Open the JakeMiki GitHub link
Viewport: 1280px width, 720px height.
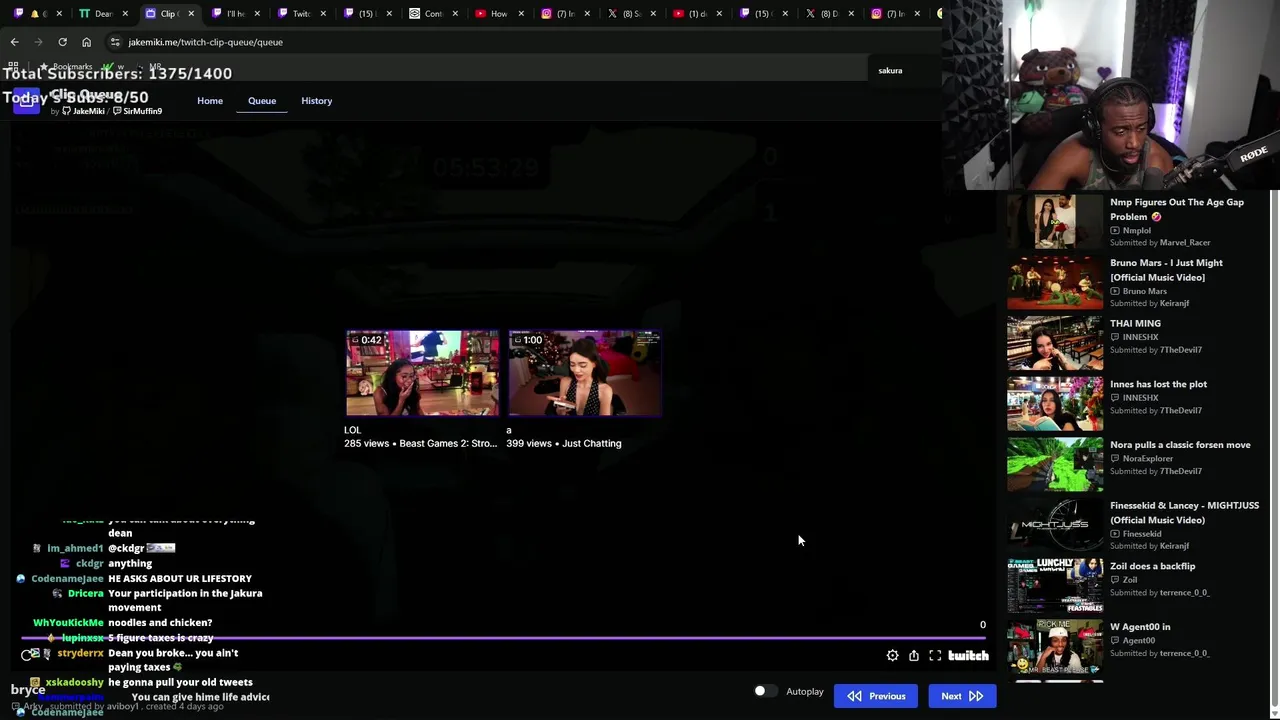[84, 111]
